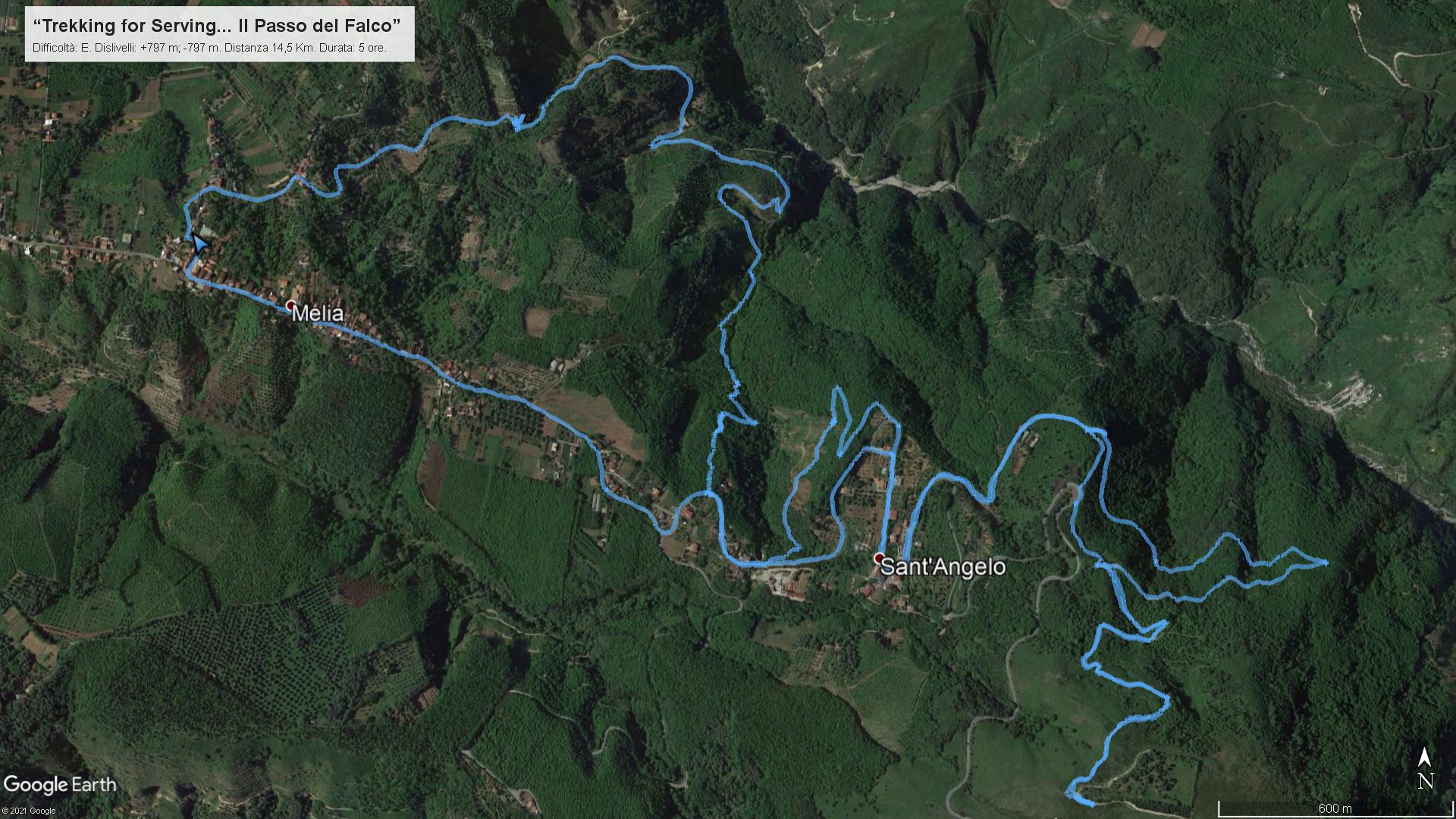The image size is (1456, 819).
Task: Click the white north arrow compass indicator
Action: (x=1425, y=757)
